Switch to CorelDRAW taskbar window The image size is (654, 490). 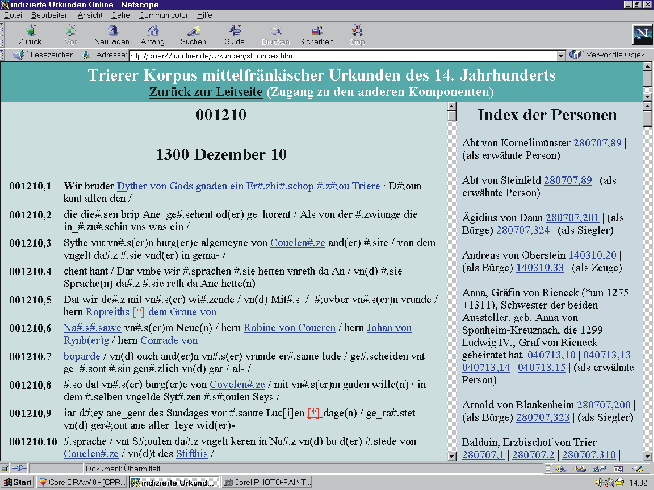pyautogui.click(x=82, y=482)
